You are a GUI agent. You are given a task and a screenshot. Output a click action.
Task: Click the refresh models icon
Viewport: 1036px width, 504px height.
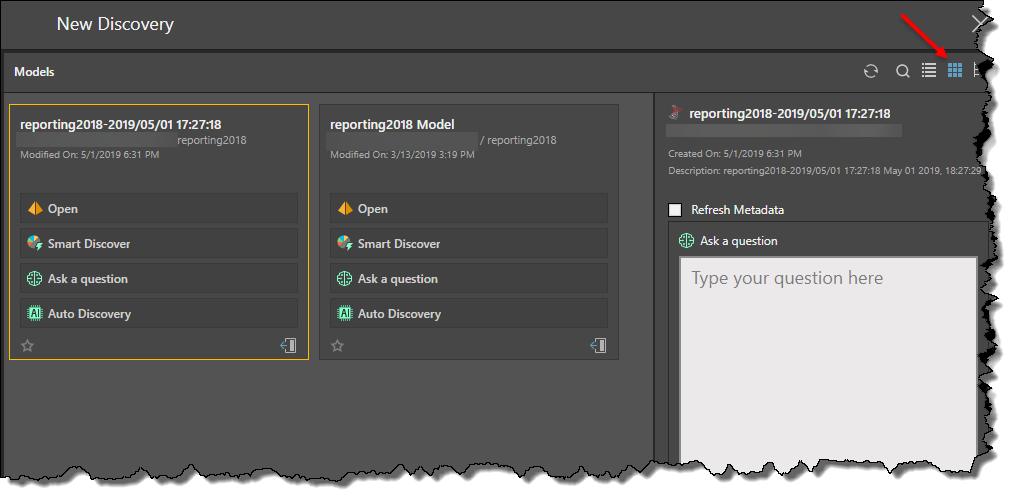pyautogui.click(x=871, y=71)
